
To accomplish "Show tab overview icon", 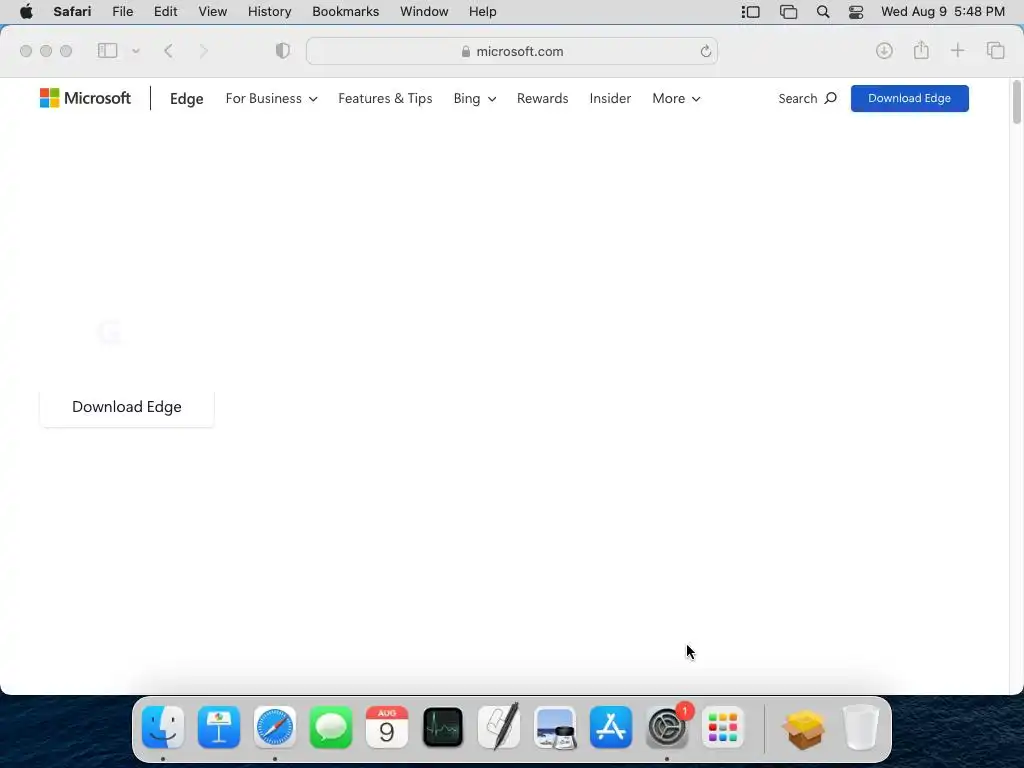I will (995, 50).
